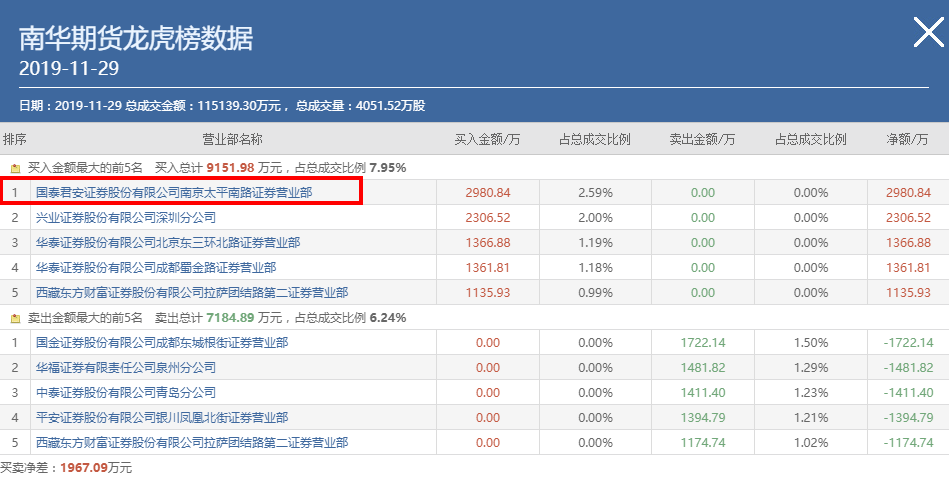Click net amount -1722.14
Viewport: 949px width, 479px height.
click(x=908, y=343)
